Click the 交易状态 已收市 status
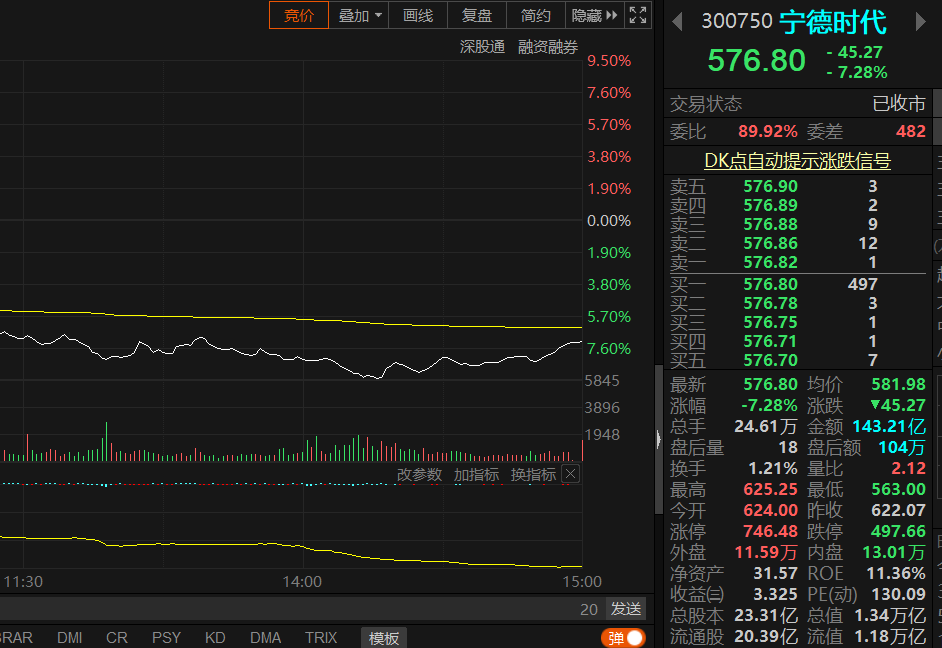The image size is (942, 648). (x=899, y=103)
